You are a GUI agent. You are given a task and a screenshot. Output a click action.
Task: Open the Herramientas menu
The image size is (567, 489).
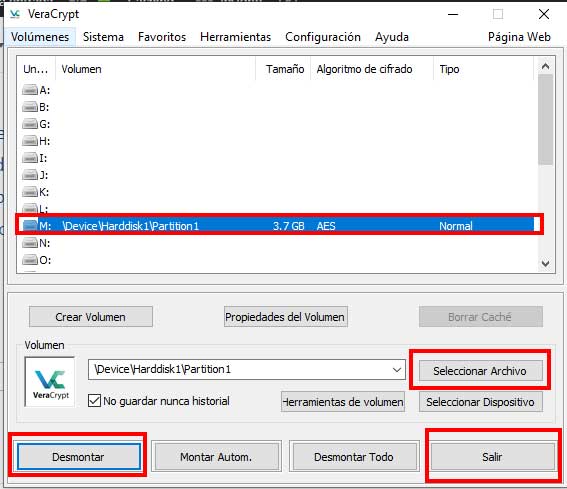pyautogui.click(x=235, y=37)
